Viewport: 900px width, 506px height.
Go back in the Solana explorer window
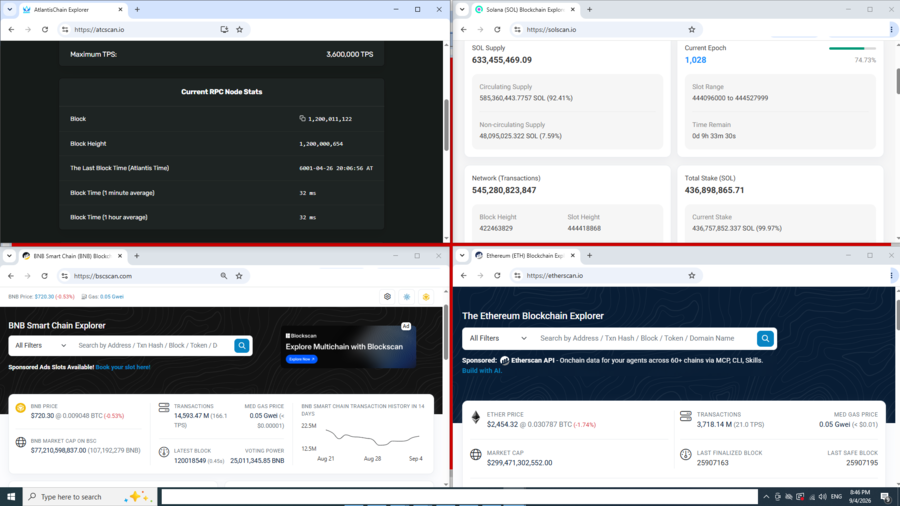pyautogui.click(x=464, y=29)
